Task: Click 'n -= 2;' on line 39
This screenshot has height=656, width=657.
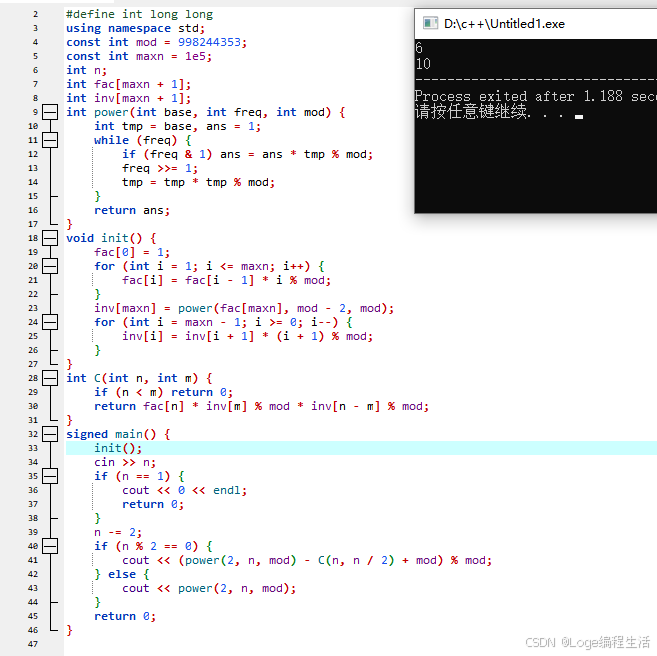Action: click(x=118, y=532)
